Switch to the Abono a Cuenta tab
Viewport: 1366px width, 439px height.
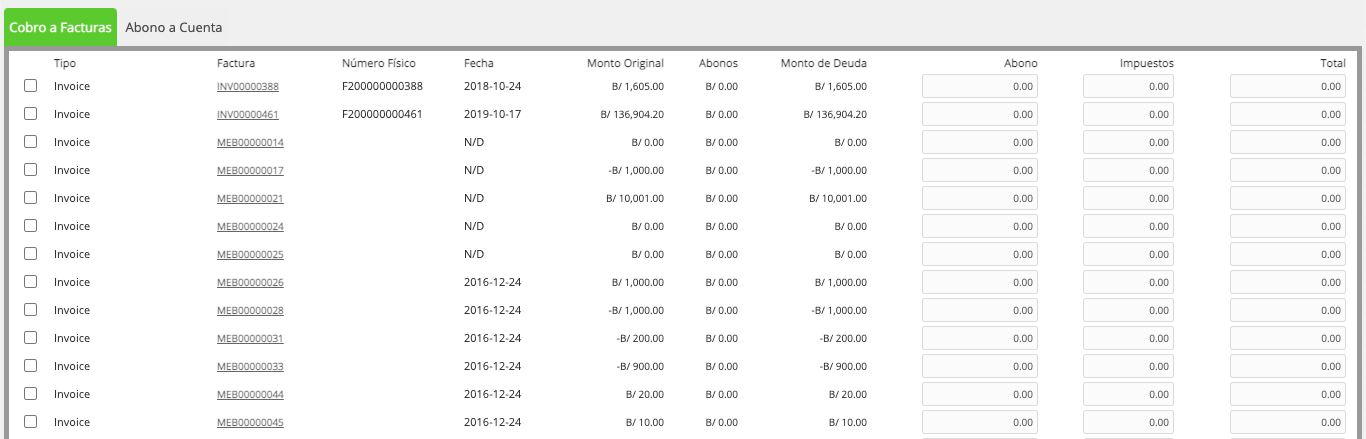click(x=174, y=28)
